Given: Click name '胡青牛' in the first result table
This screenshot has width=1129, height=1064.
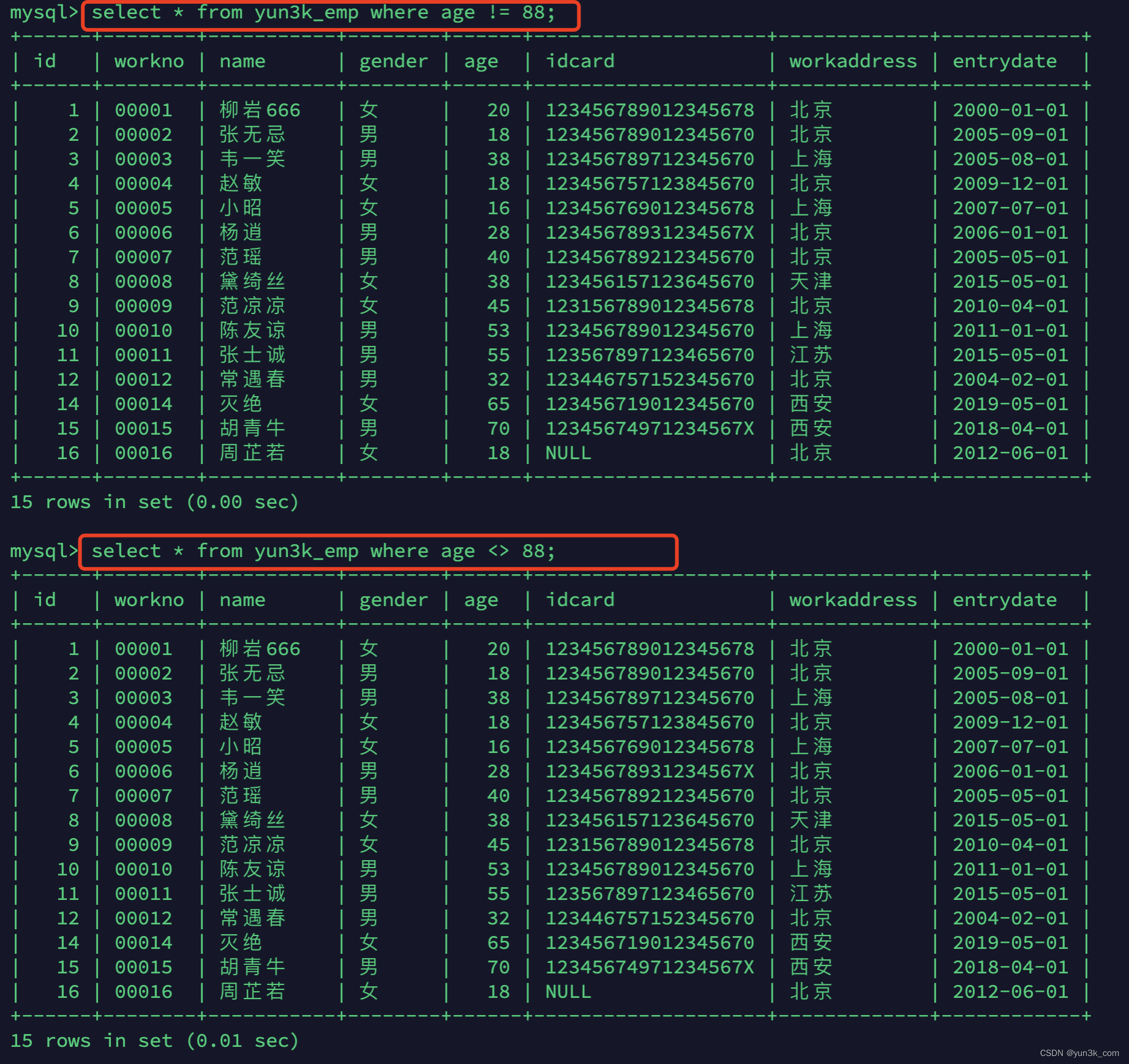Looking at the screenshot, I should 252,429.
